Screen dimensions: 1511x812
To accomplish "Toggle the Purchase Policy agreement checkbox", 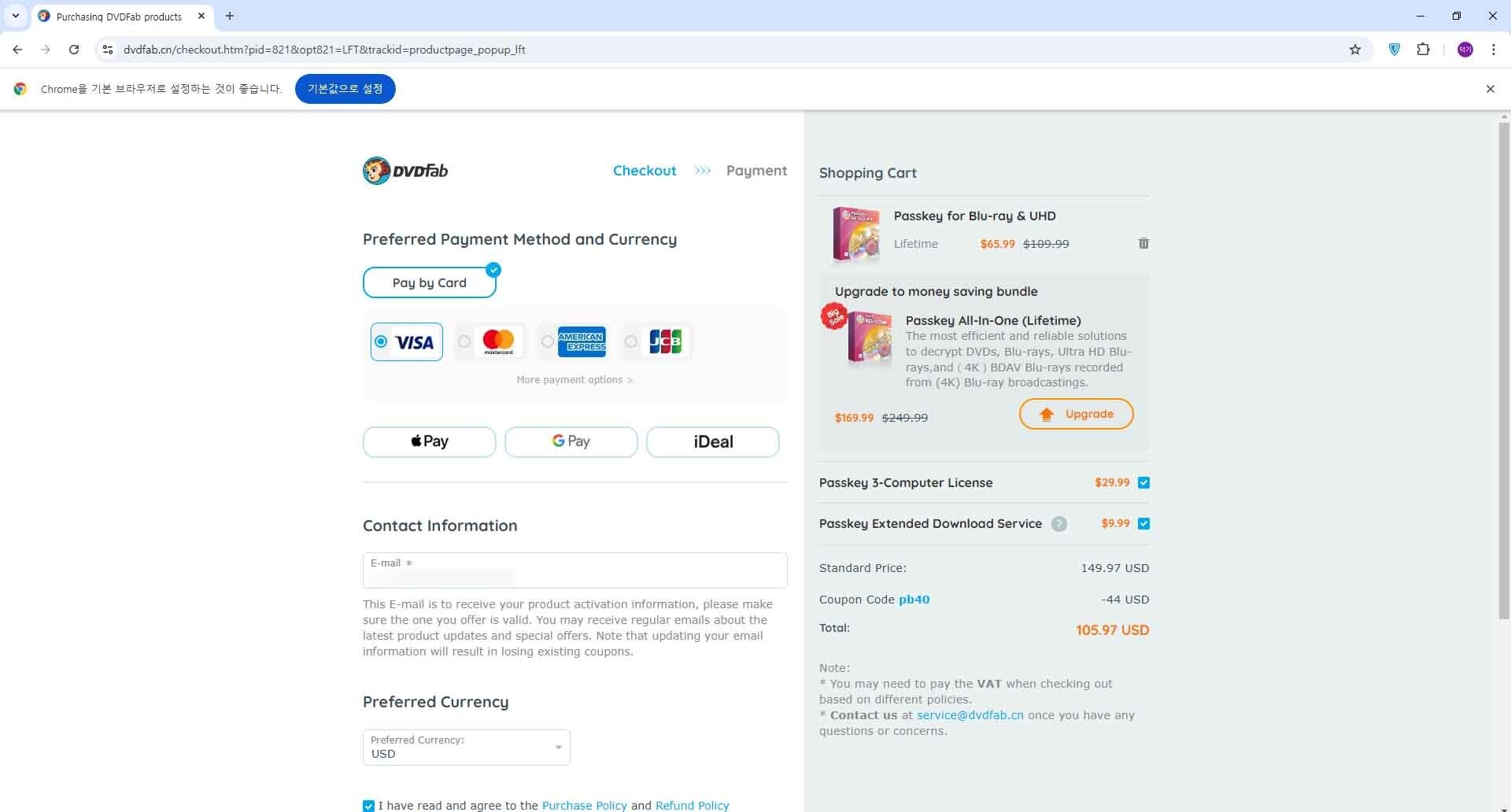I will pyautogui.click(x=368, y=806).
